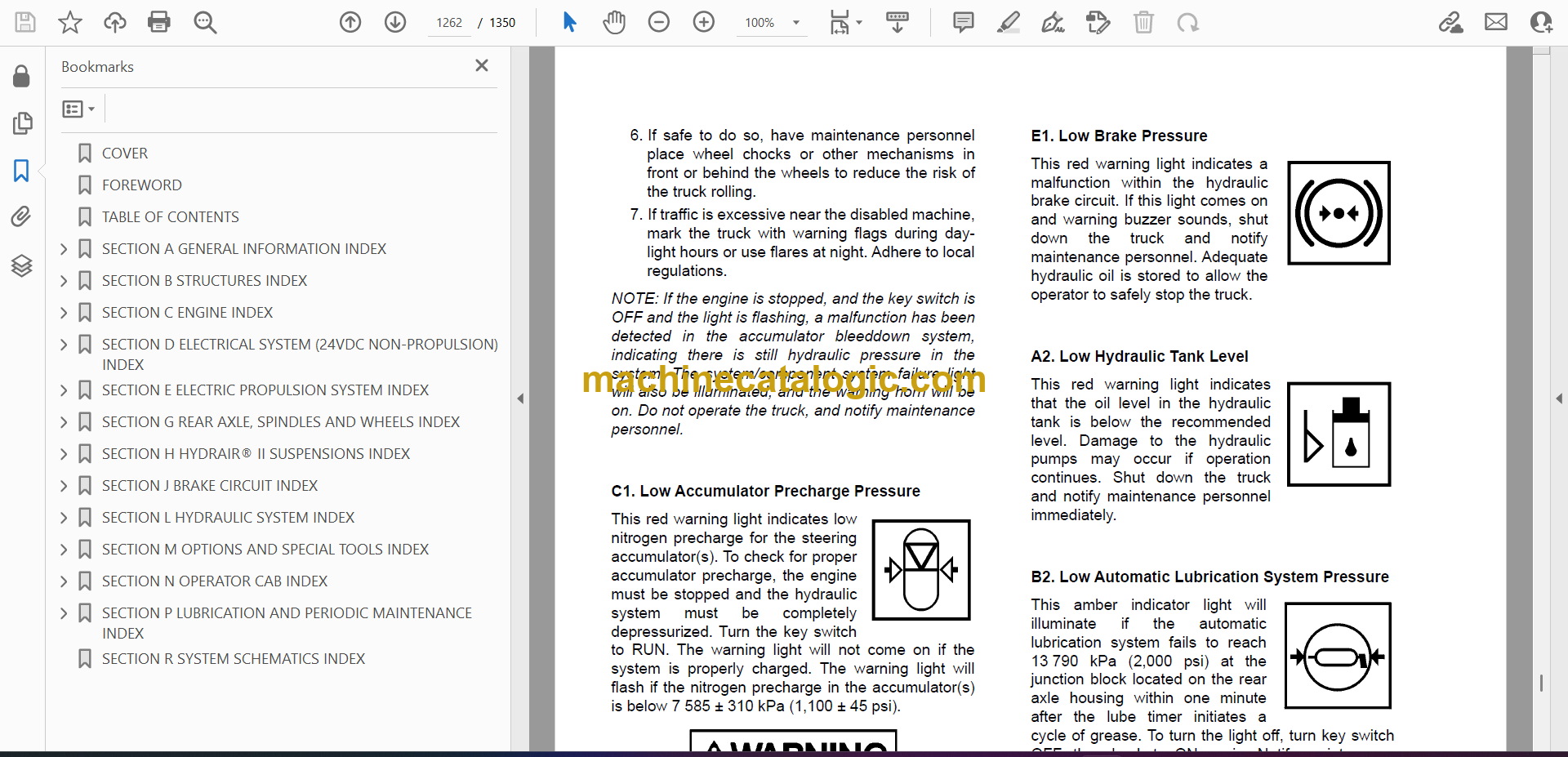The image size is (1568, 757).
Task: Select the Highlight text pen tool
Action: pos(1009,22)
